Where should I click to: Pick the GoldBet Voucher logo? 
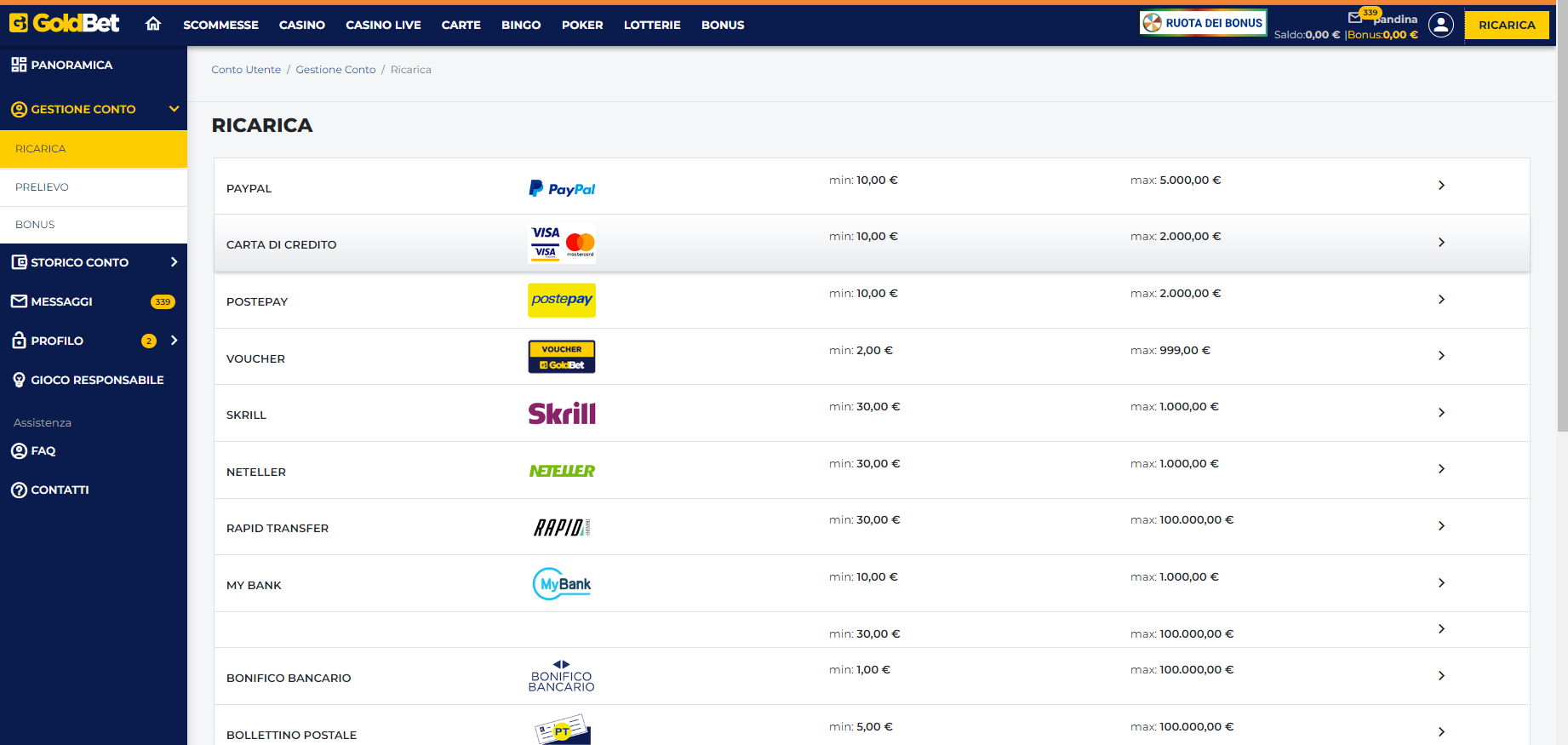point(562,357)
